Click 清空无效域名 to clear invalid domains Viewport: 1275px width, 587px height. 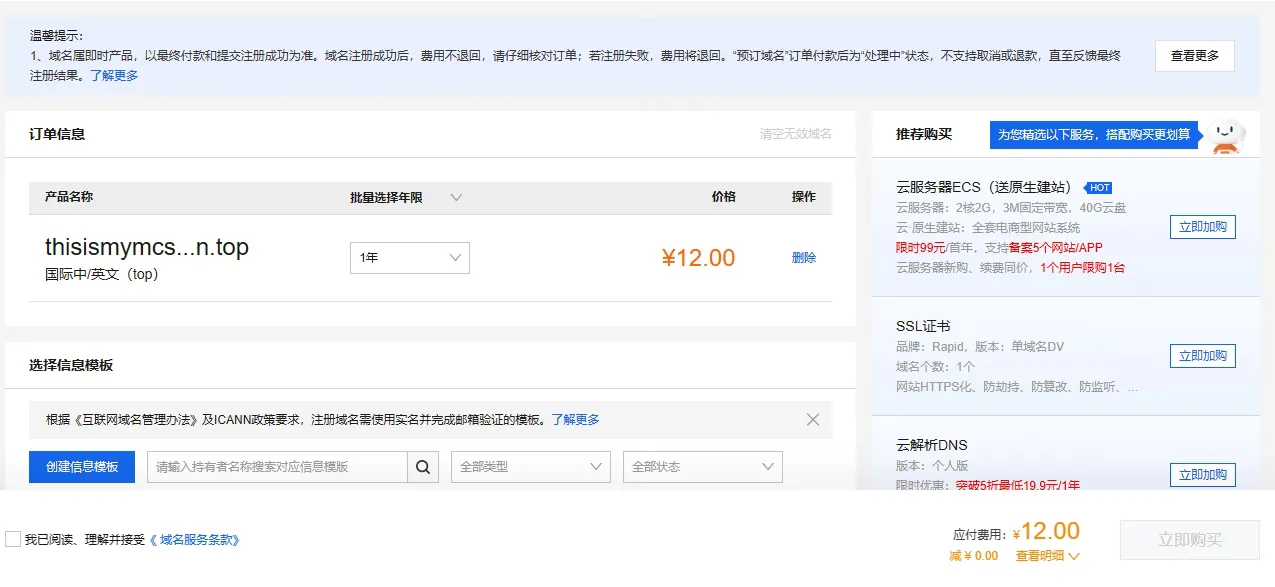[795, 134]
